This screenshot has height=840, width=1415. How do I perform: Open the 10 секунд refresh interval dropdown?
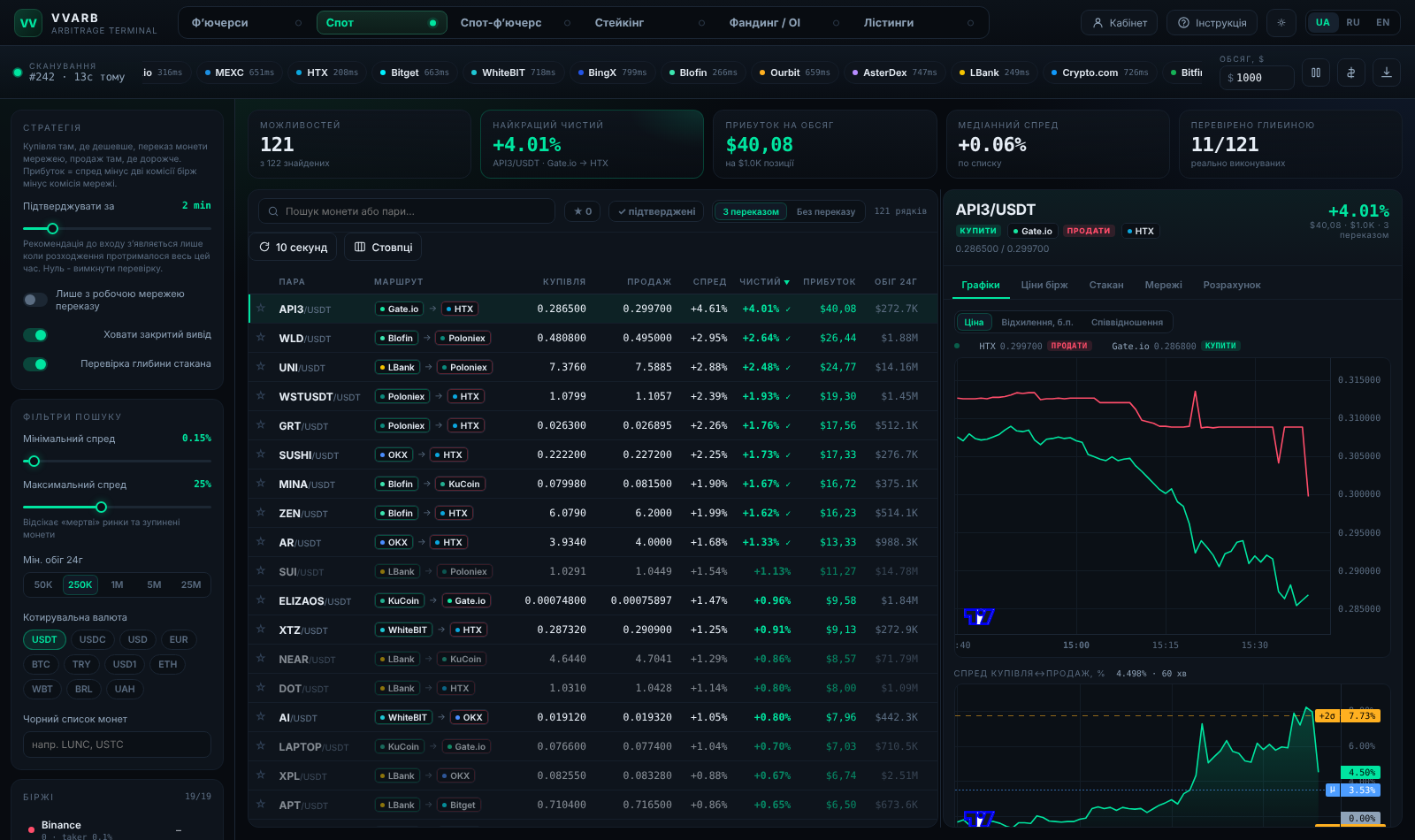tap(293, 247)
